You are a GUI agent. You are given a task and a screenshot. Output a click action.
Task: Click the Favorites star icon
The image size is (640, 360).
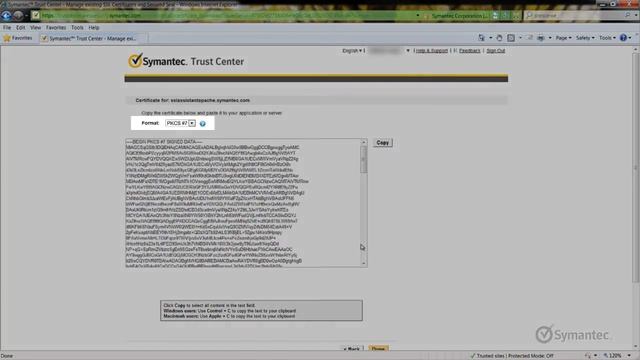7,38
